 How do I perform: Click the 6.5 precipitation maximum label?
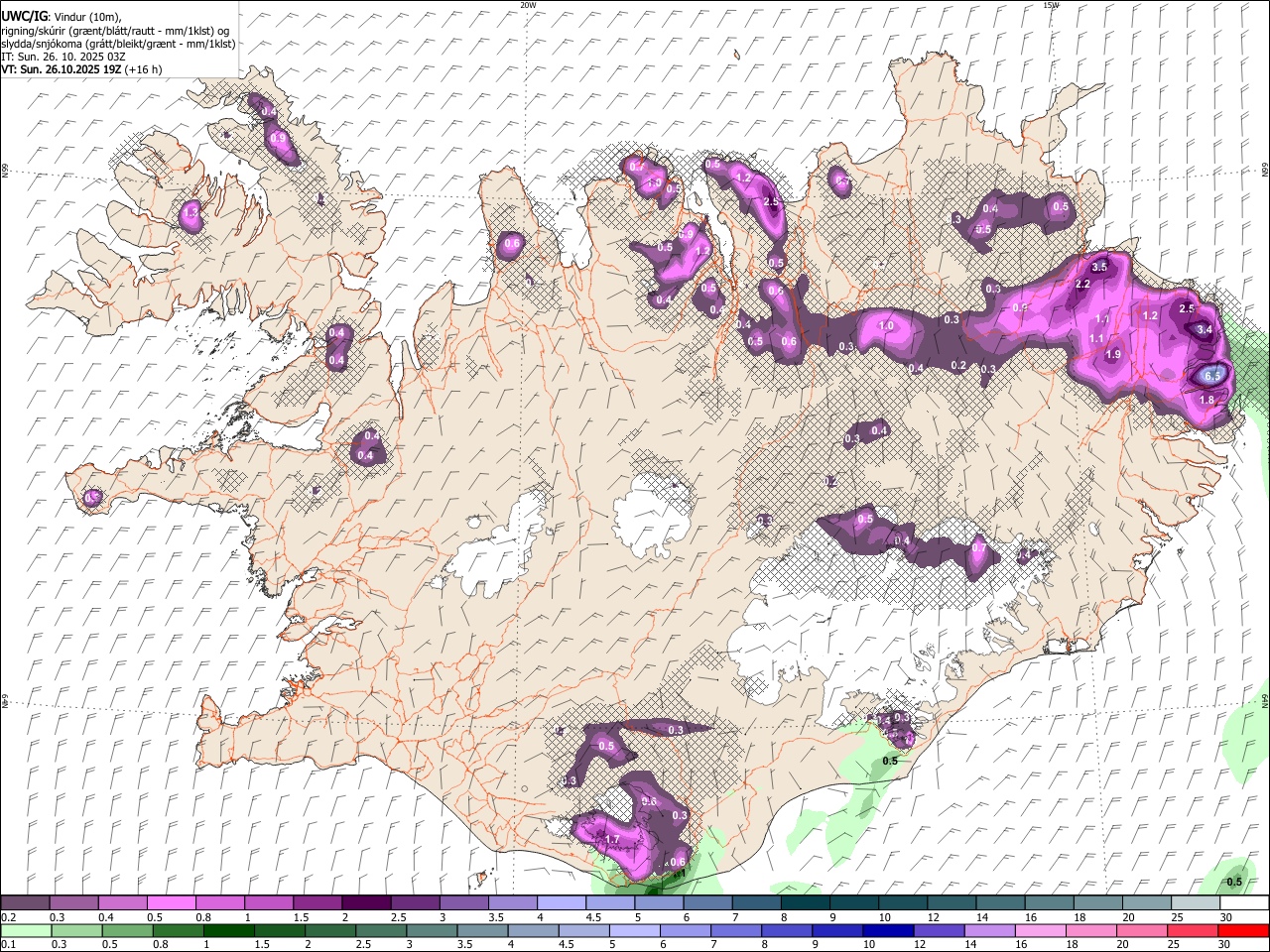point(1212,376)
